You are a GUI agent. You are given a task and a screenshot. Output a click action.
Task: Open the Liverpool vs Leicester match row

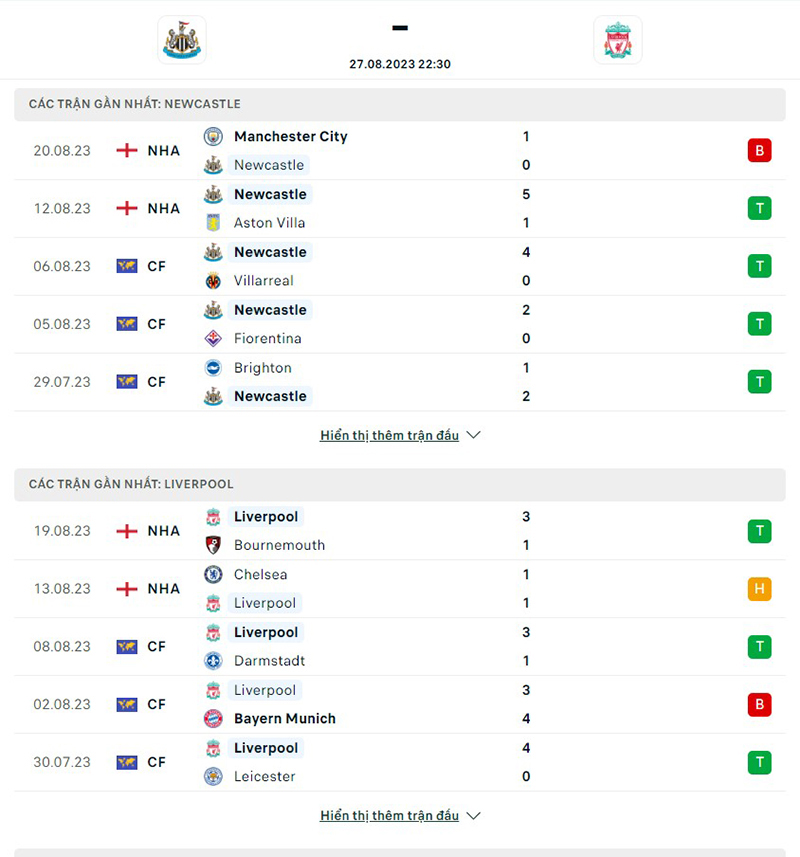pos(400,762)
